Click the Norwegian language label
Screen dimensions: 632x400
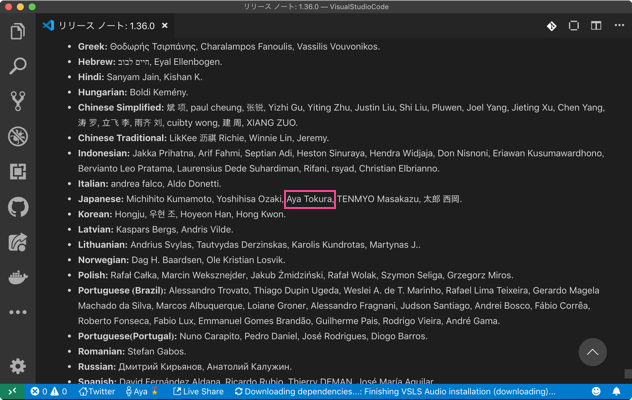pos(104,260)
